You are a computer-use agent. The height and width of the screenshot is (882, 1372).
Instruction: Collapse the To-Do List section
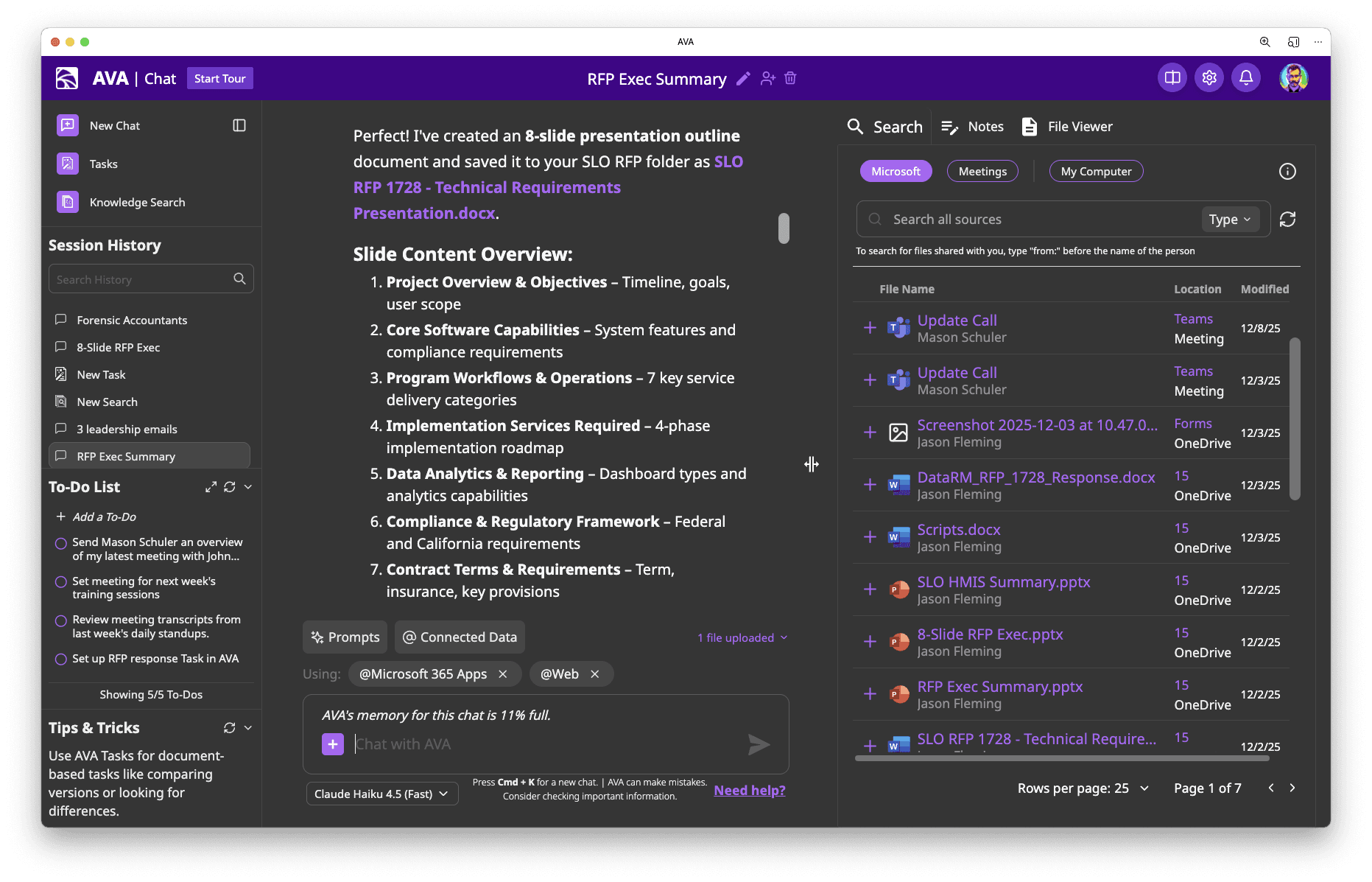(248, 487)
